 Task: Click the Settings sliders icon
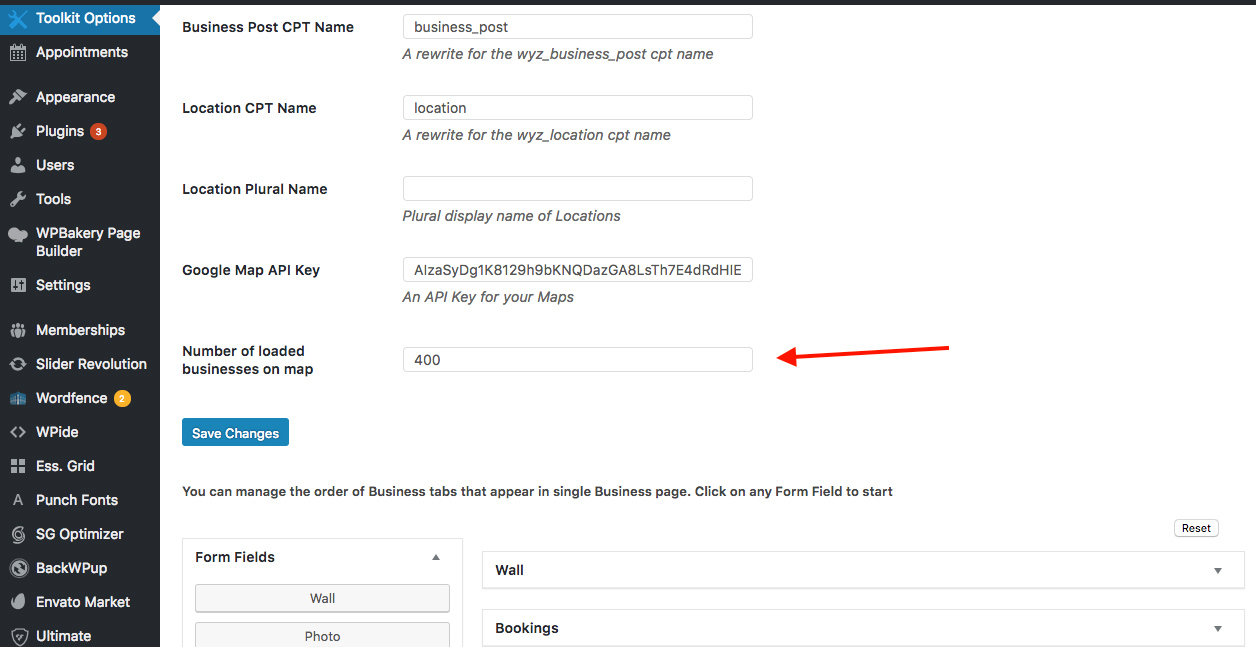(x=18, y=285)
